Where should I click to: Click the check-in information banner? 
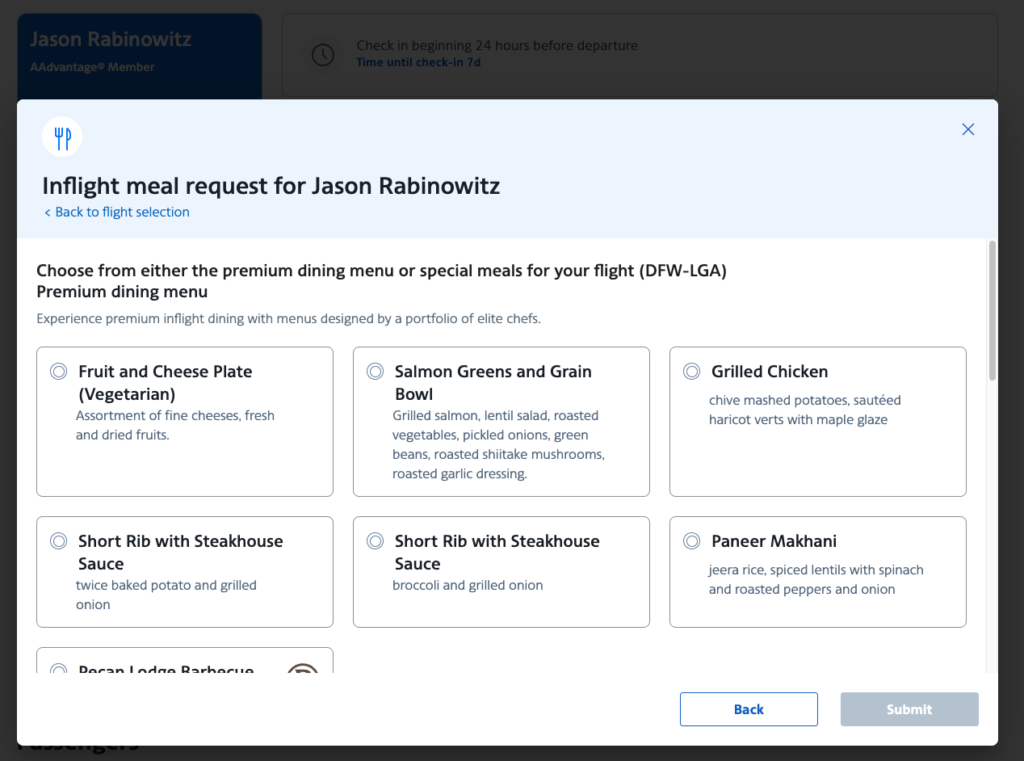tap(640, 55)
